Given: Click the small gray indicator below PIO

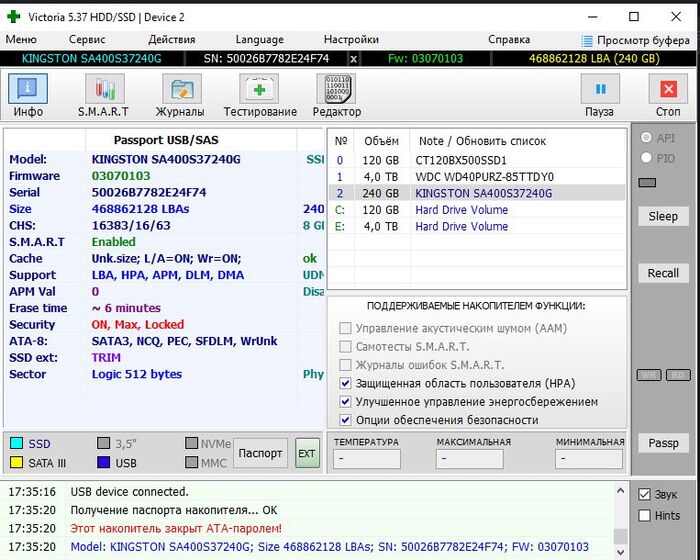Looking at the screenshot, I should [x=647, y=182].
